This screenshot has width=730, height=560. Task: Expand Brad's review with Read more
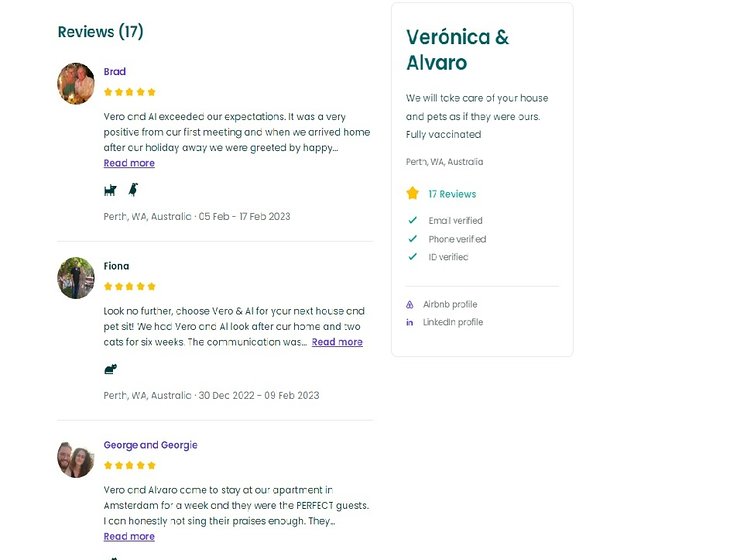129,163
